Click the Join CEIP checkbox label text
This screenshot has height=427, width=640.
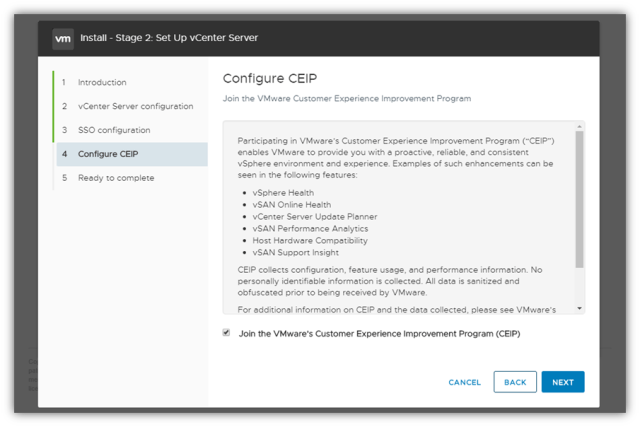[379, 333]
